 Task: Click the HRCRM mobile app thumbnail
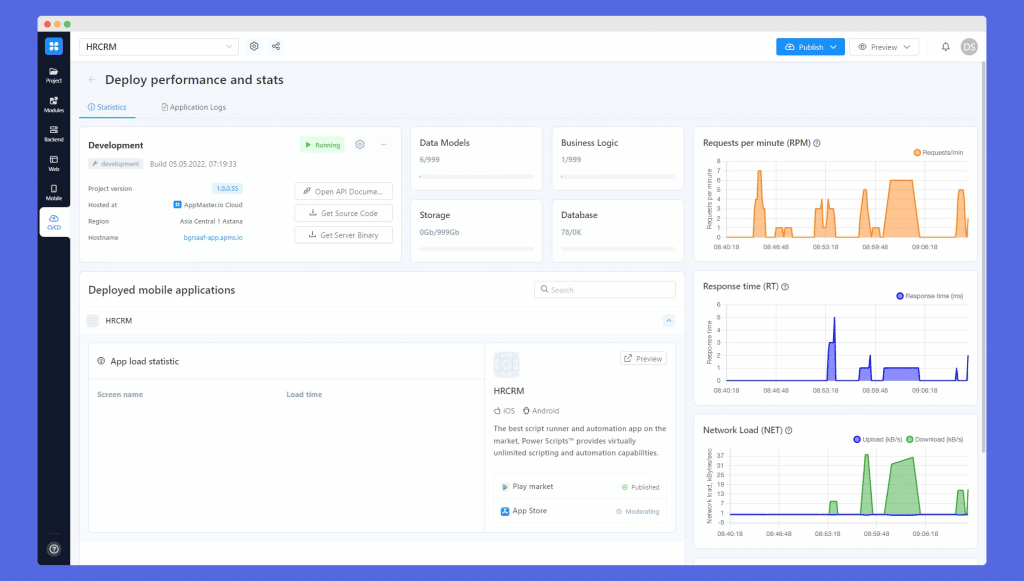click(x=506, y=365)
